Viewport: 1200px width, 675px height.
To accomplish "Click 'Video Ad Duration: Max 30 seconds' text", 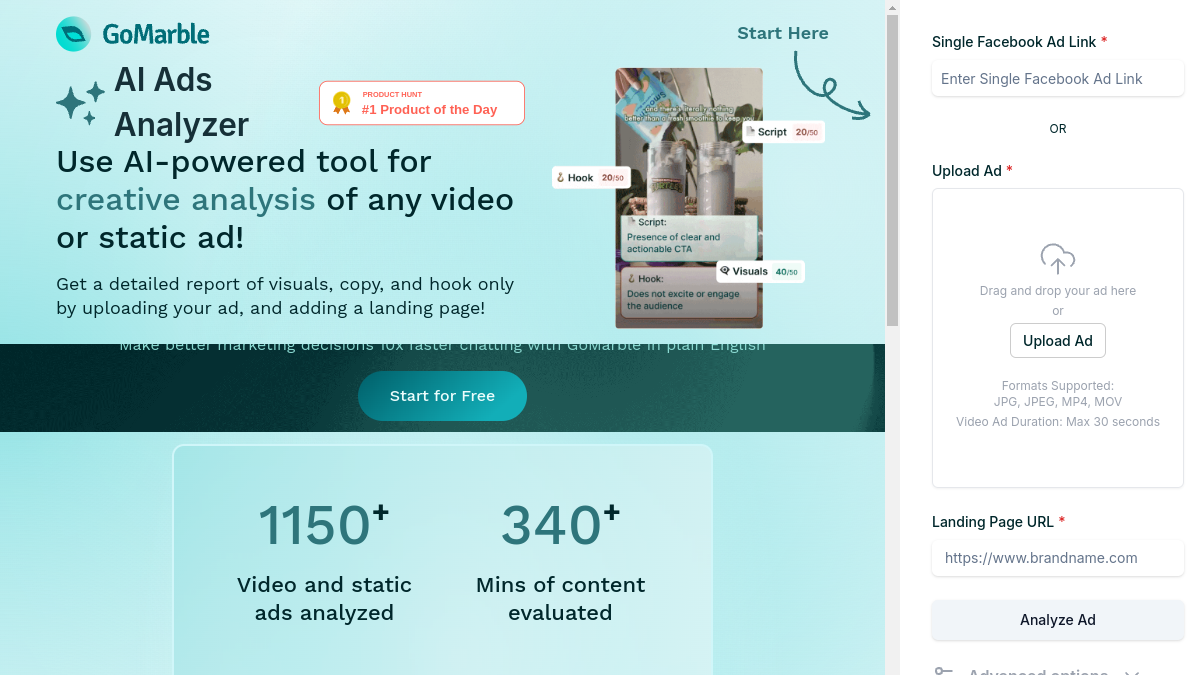I will [1058, 422].
